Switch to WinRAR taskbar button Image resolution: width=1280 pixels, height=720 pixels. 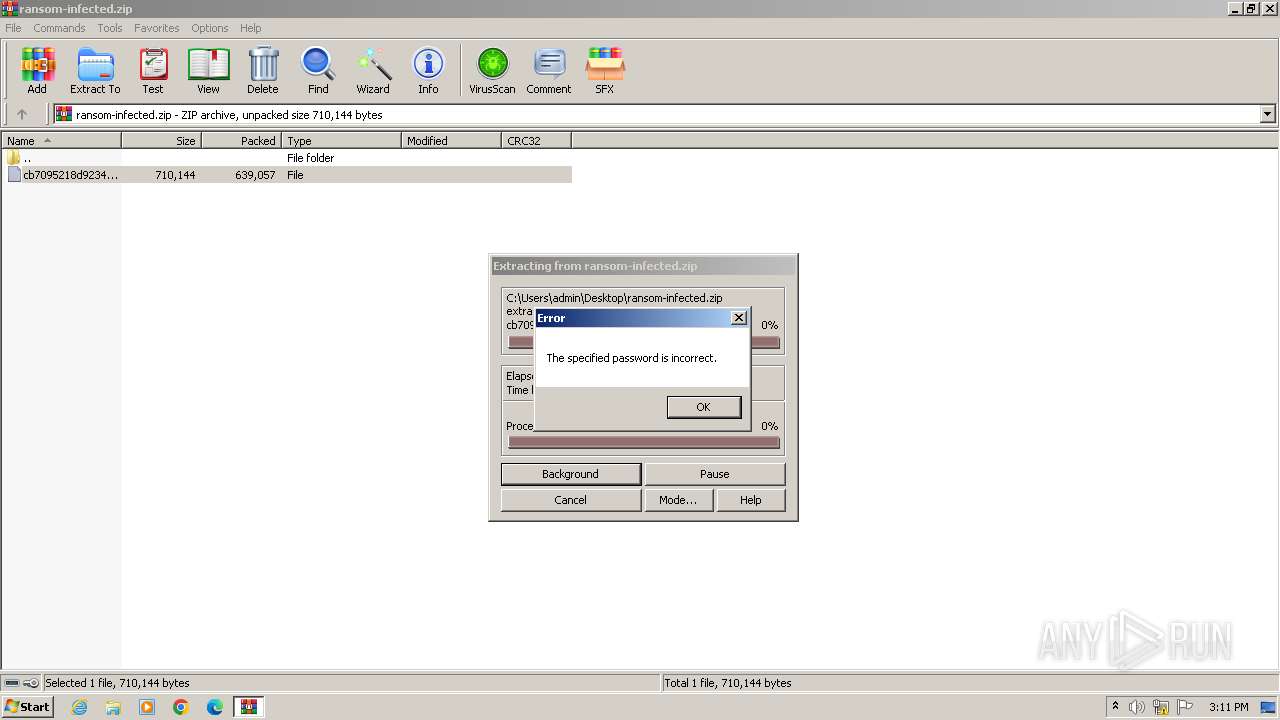tap(249, 707)
